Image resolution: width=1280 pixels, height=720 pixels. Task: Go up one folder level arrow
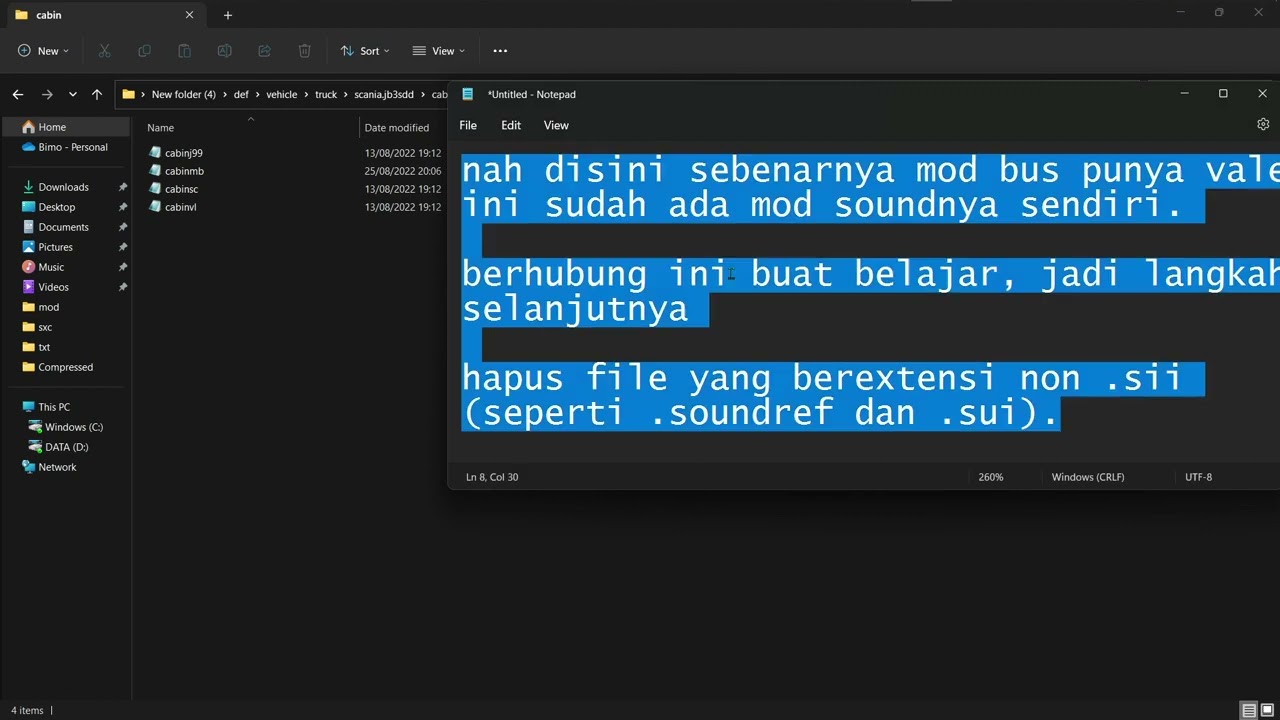click(97, 94)
